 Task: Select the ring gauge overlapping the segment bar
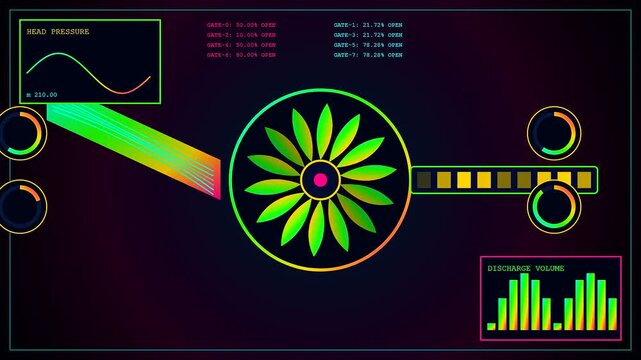point(554,207)
